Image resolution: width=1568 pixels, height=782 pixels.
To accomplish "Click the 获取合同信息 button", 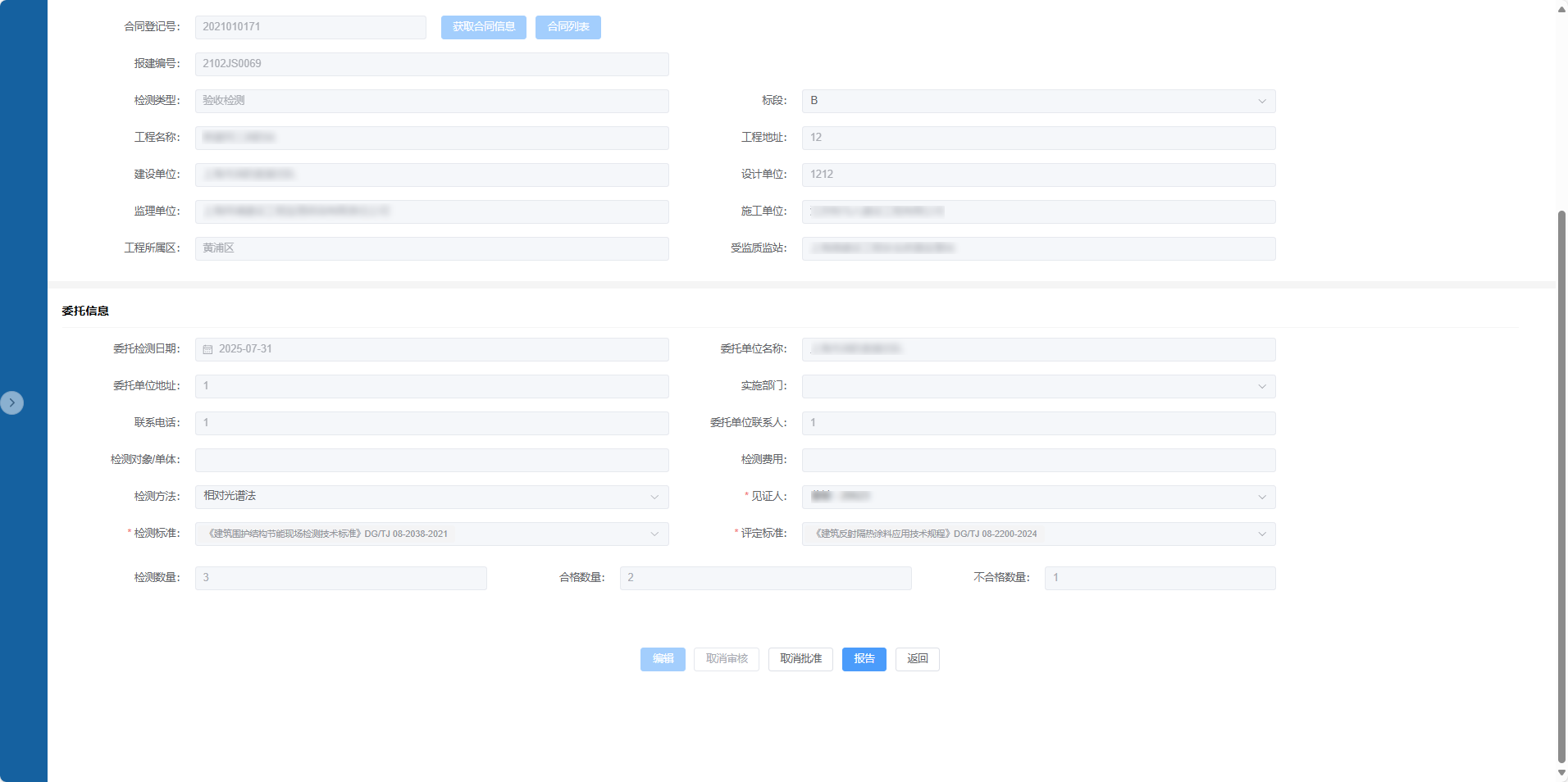I will [x=483, y=27].
